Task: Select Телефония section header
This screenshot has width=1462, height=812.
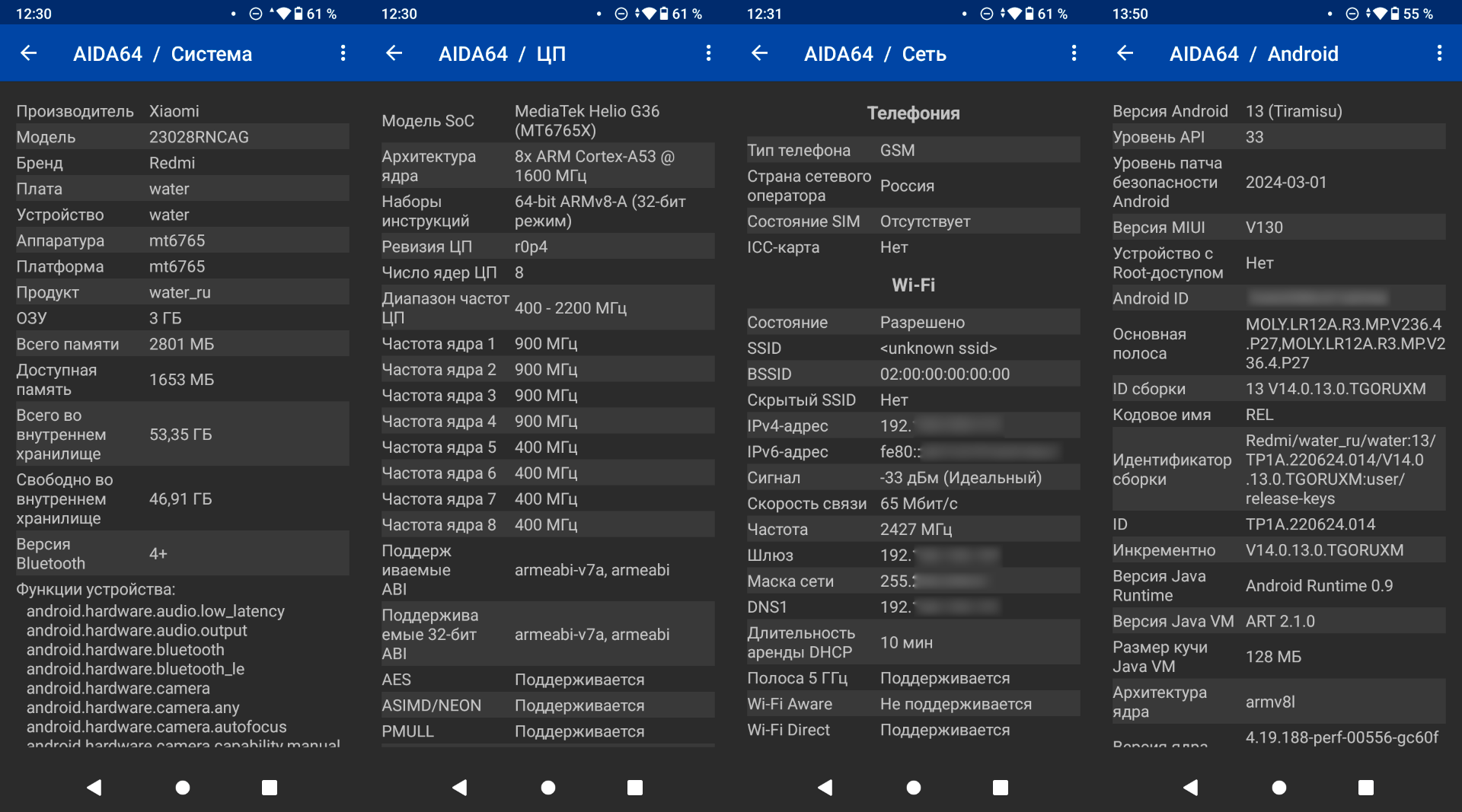Action: [914, 113]
